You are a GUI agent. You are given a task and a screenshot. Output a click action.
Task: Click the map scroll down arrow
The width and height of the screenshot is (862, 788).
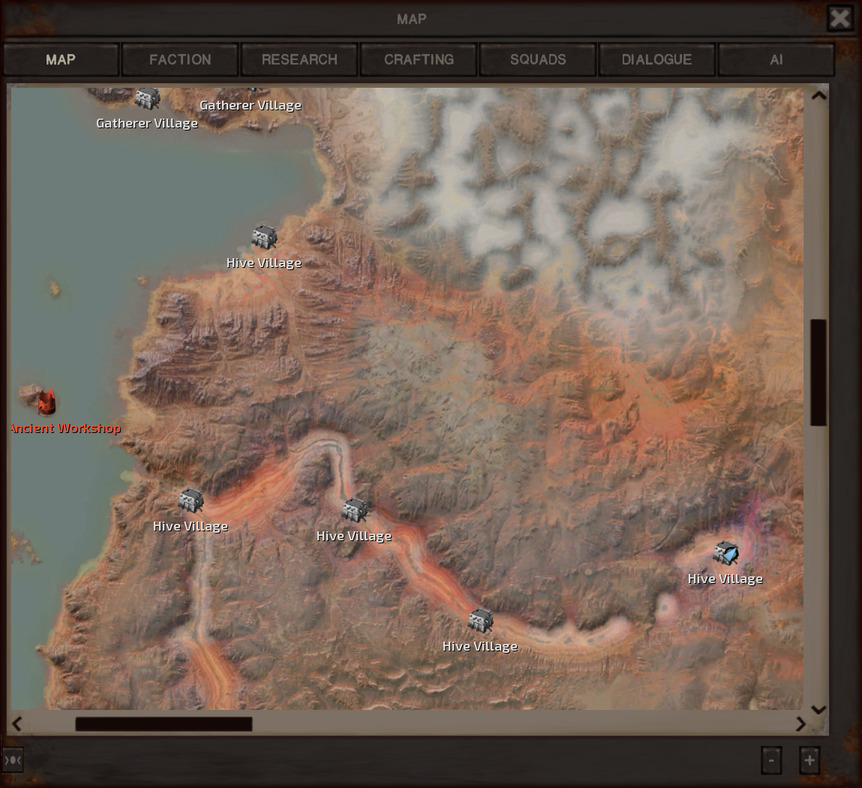[819, 710]
